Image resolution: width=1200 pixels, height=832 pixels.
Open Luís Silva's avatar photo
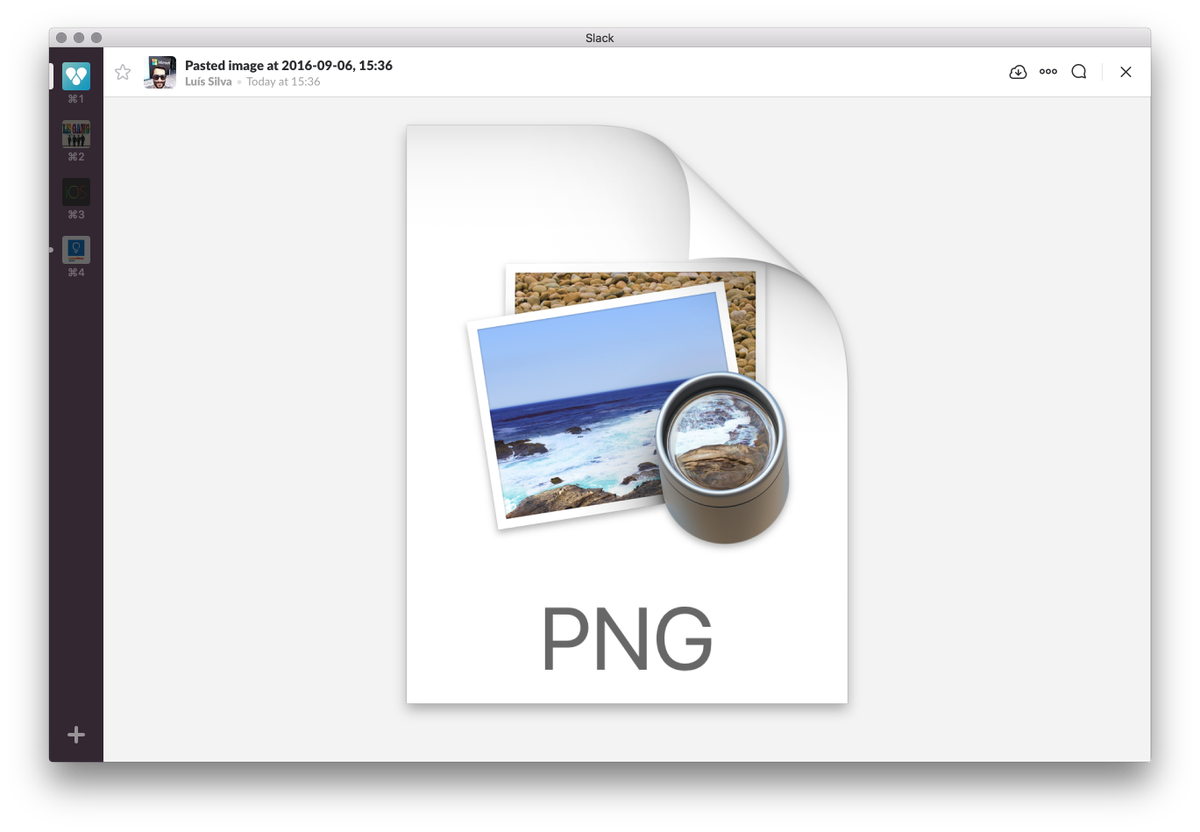tap(160, 72)
